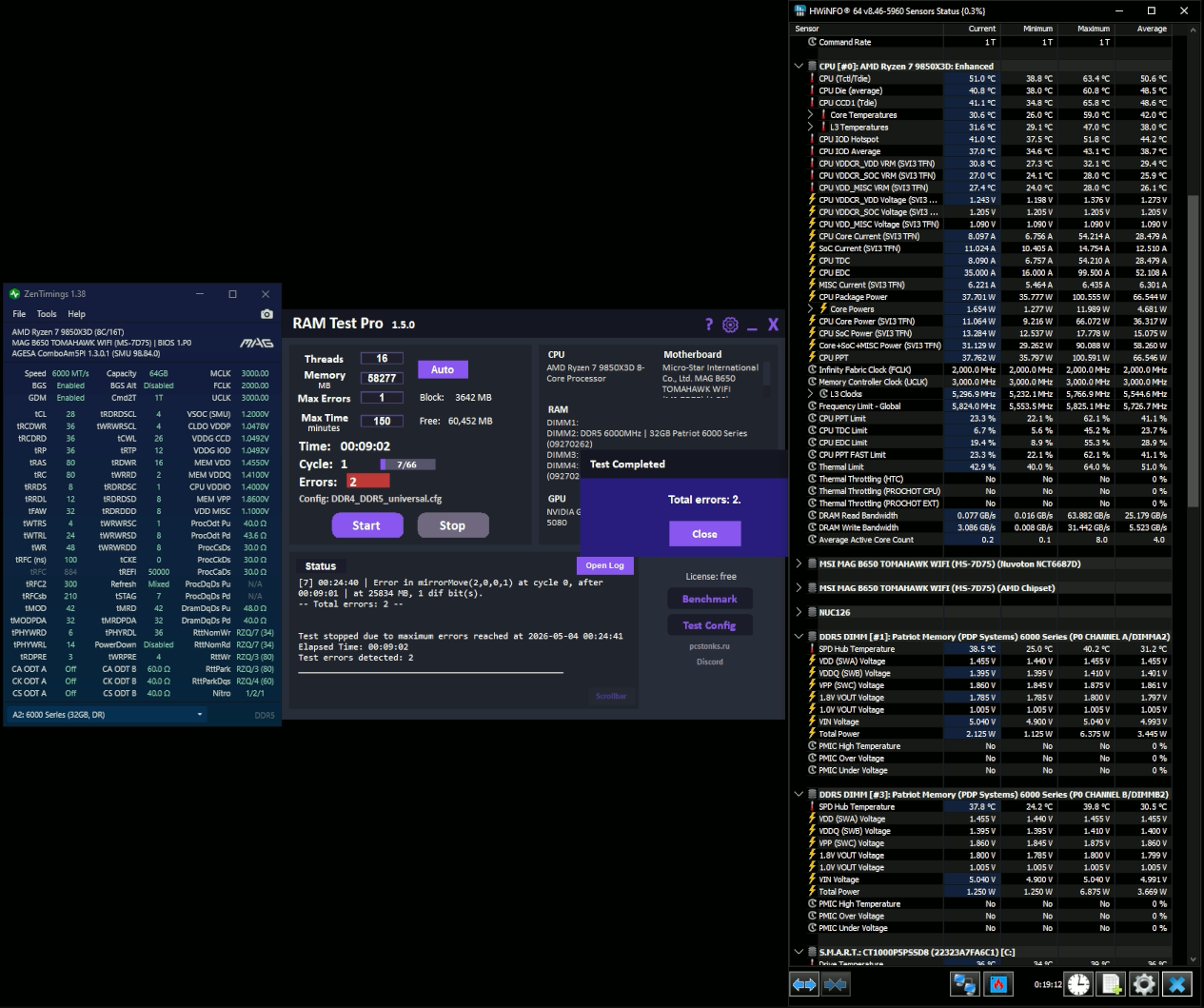Click the Max Errors input field

pos(382,398)
